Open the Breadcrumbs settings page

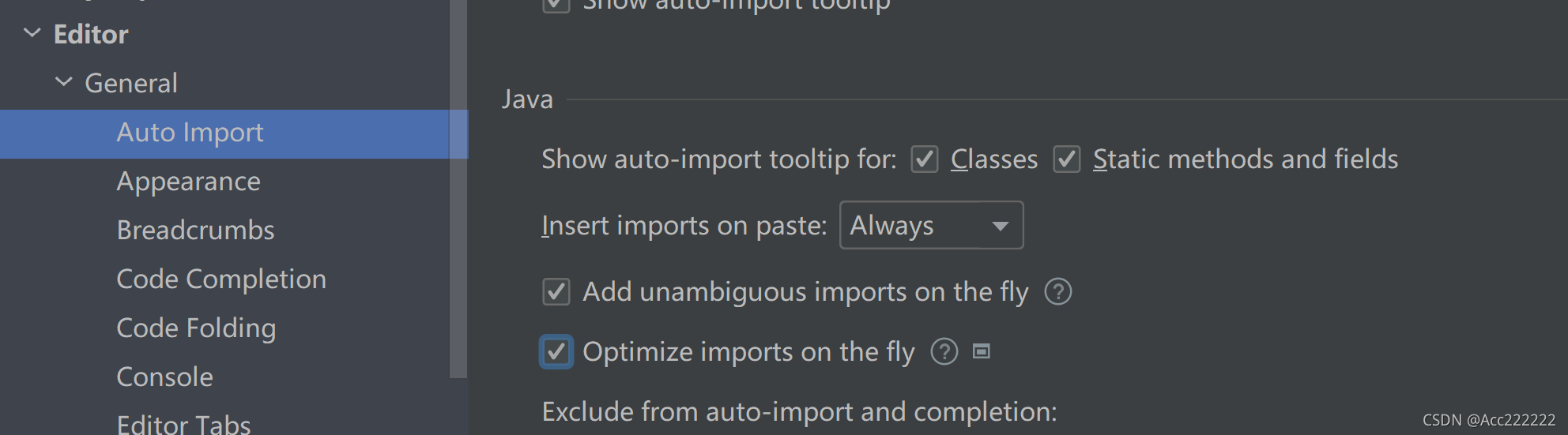tap(195, 231)
